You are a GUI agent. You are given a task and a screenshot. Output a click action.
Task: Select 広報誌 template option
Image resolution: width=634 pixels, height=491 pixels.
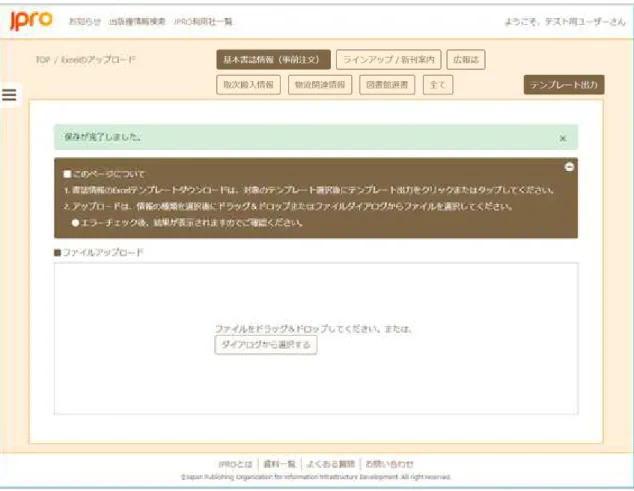tap(466, 60)
